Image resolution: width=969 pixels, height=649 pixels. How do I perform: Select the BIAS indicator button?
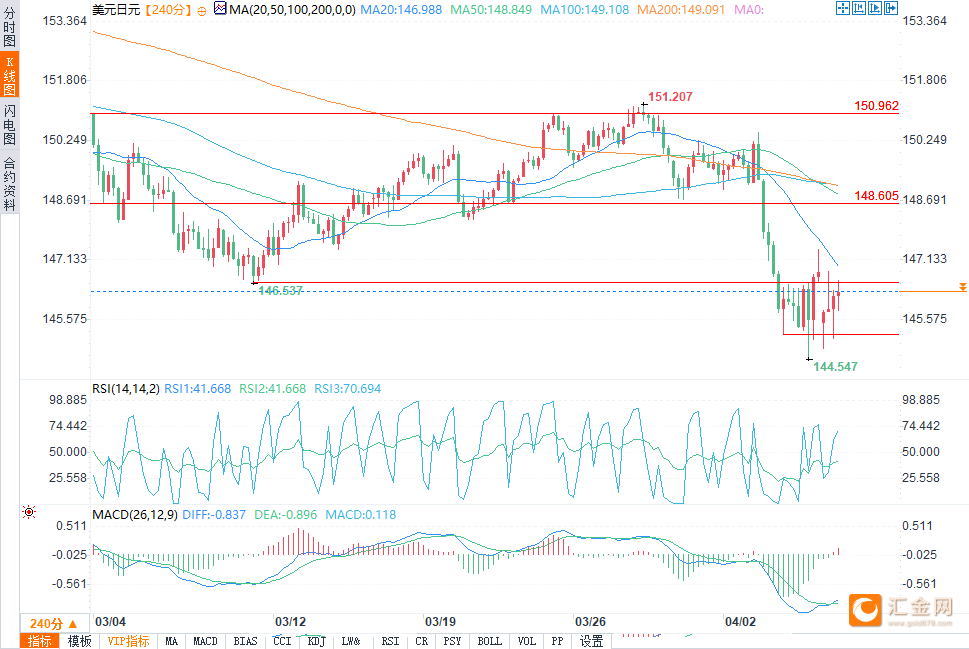tap(245, 641)
